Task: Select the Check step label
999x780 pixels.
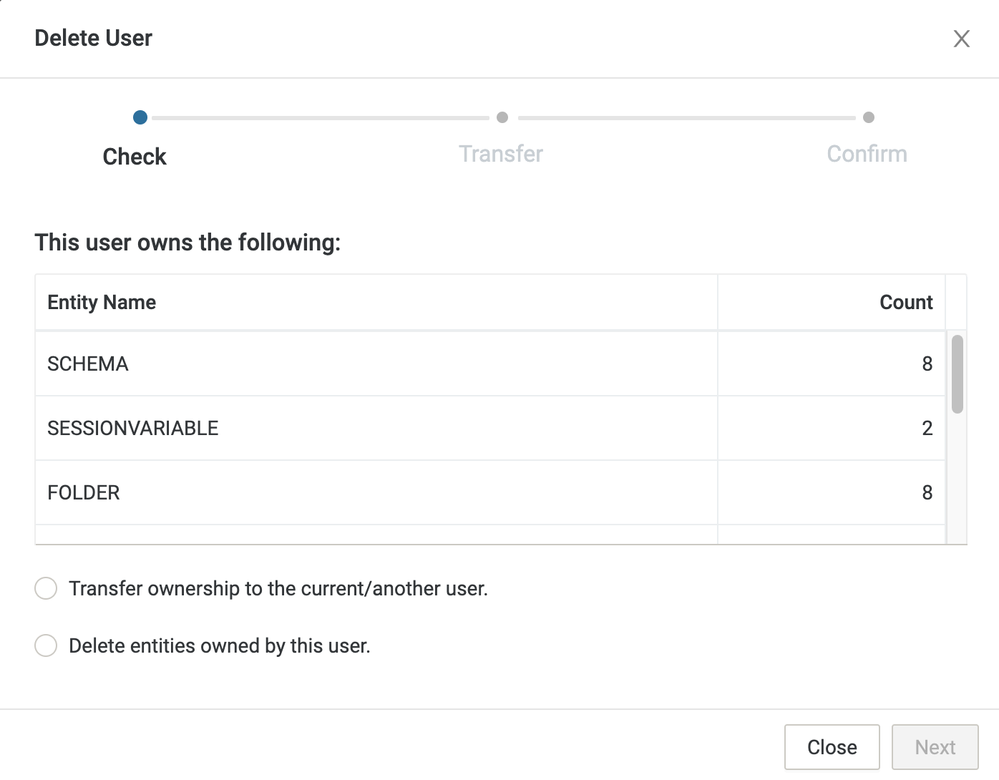Action: (134, 157)
